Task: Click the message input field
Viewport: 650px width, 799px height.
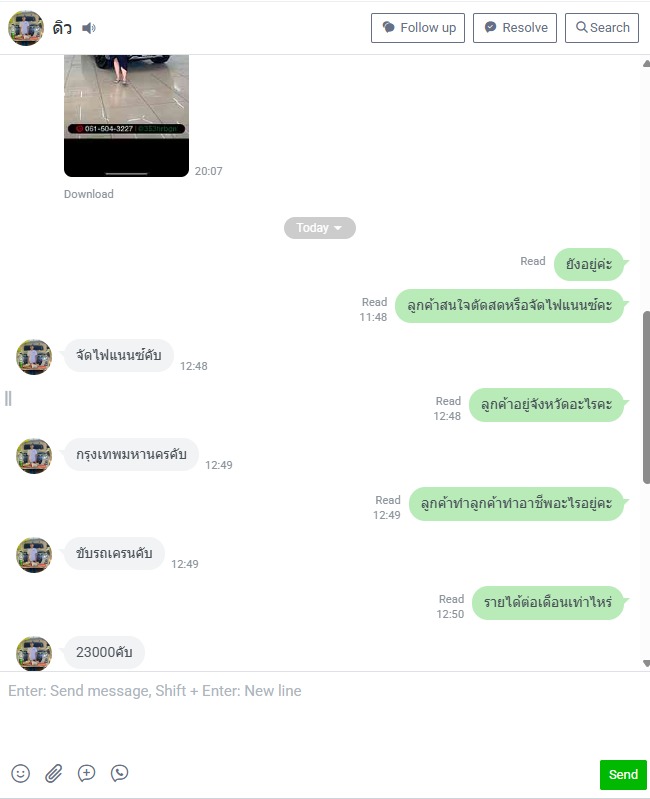Action: (x=325, y=713)
